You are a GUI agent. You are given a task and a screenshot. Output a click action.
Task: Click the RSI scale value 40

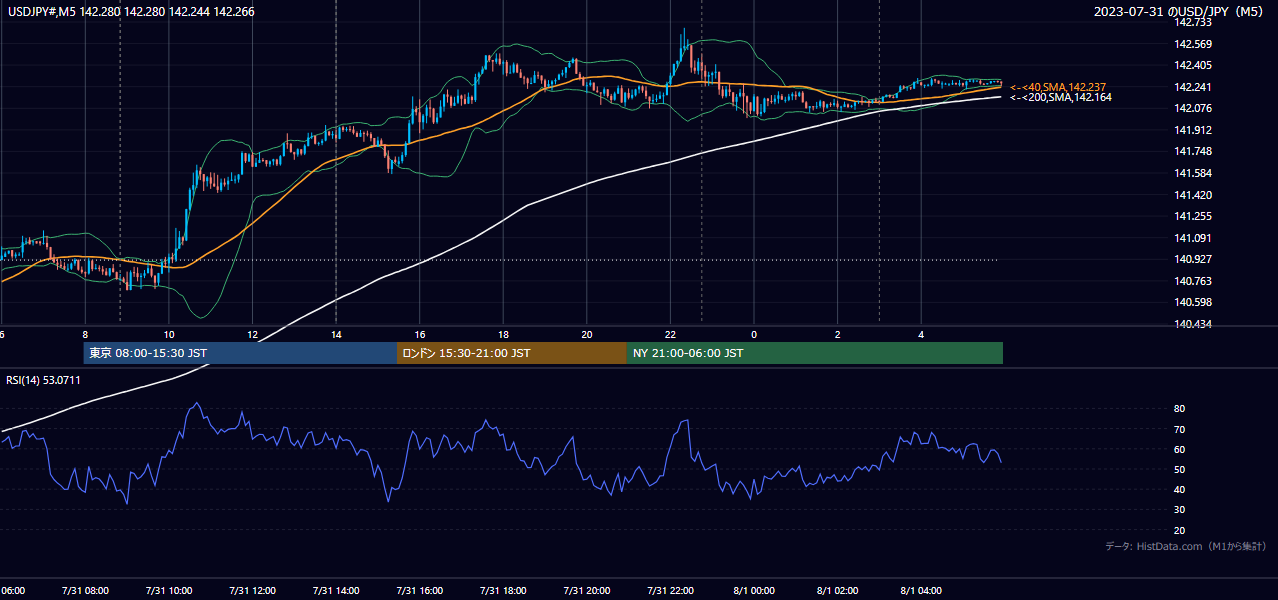1180,489
